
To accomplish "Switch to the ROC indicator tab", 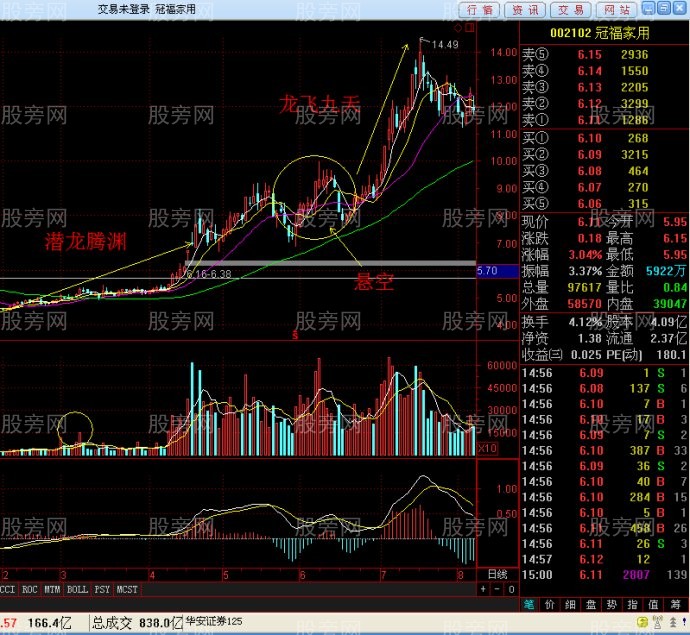I will (x=29, y=589).
